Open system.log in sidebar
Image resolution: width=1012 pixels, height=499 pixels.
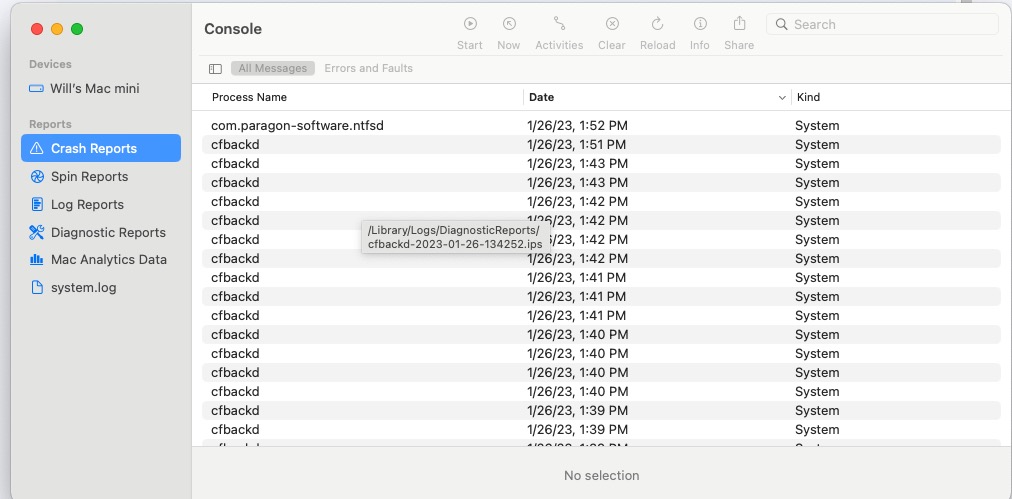(x=101, y=287)
